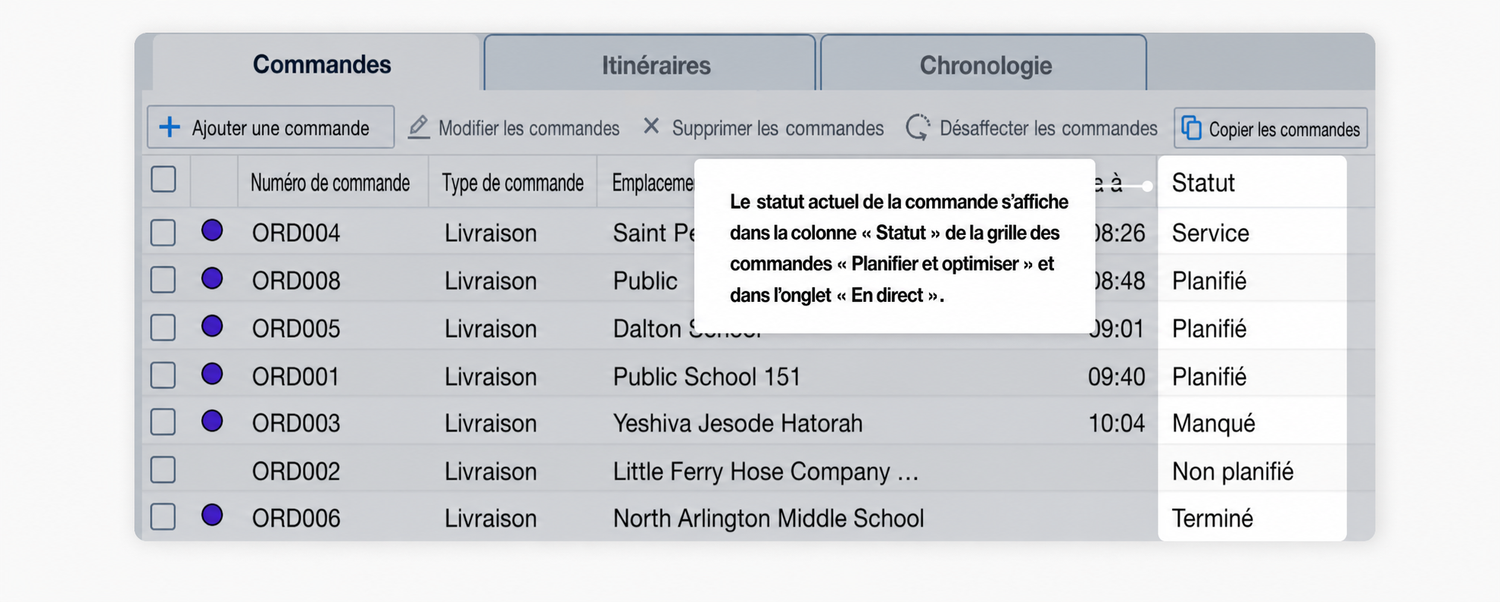Check the box for order ORD008
The height and width of the screenshot is (602, 1500).
(163, 280)
